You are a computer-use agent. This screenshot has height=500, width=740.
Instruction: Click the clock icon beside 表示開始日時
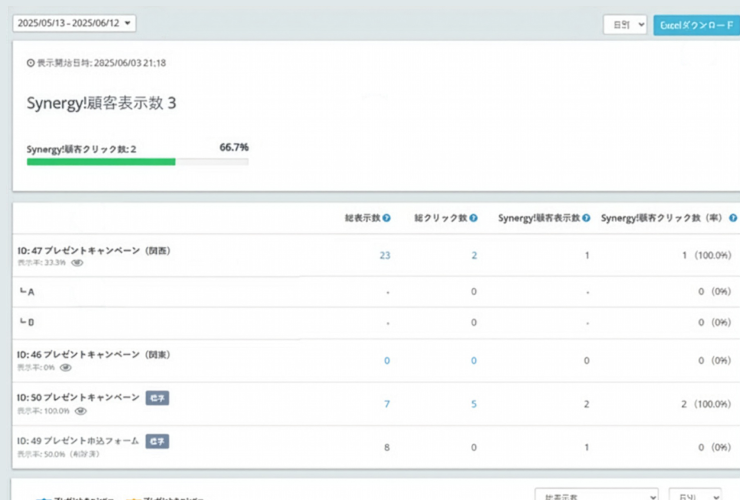(x=30, y=63)
